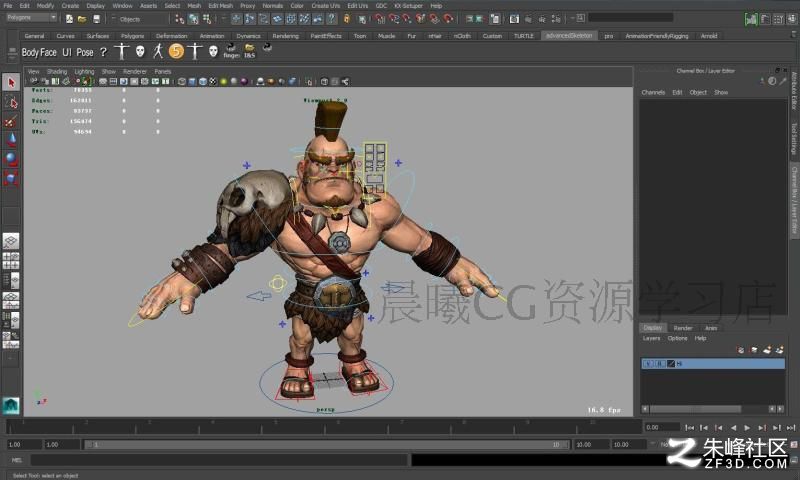The height and width of the screenshot is (480, 800).
Task: Open the AnimationFriendlyRigging shelf tab
Action: [x=657, y=36]
